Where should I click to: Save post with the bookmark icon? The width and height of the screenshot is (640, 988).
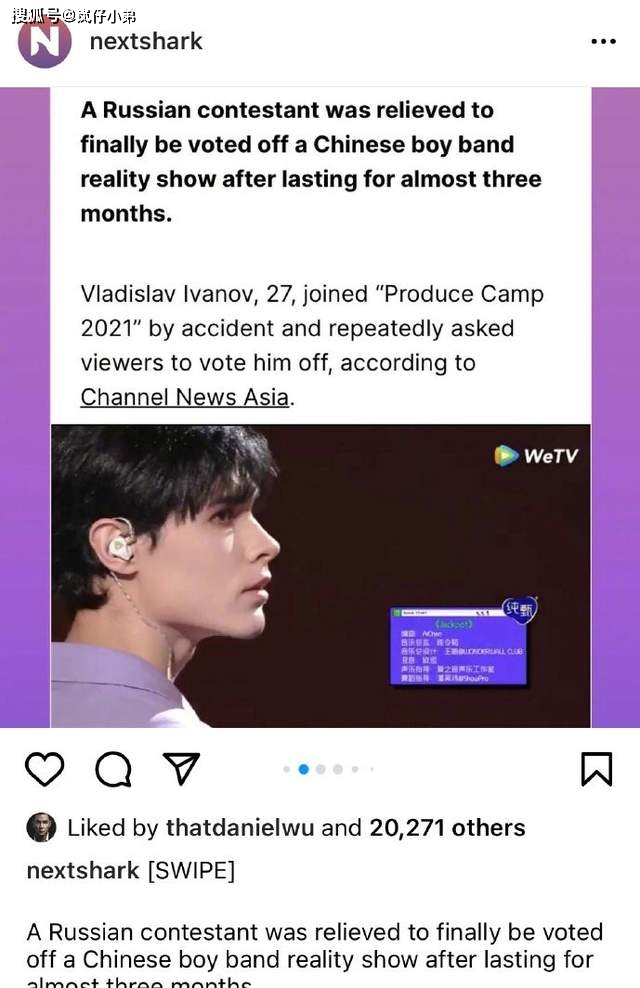click(596, 769)
